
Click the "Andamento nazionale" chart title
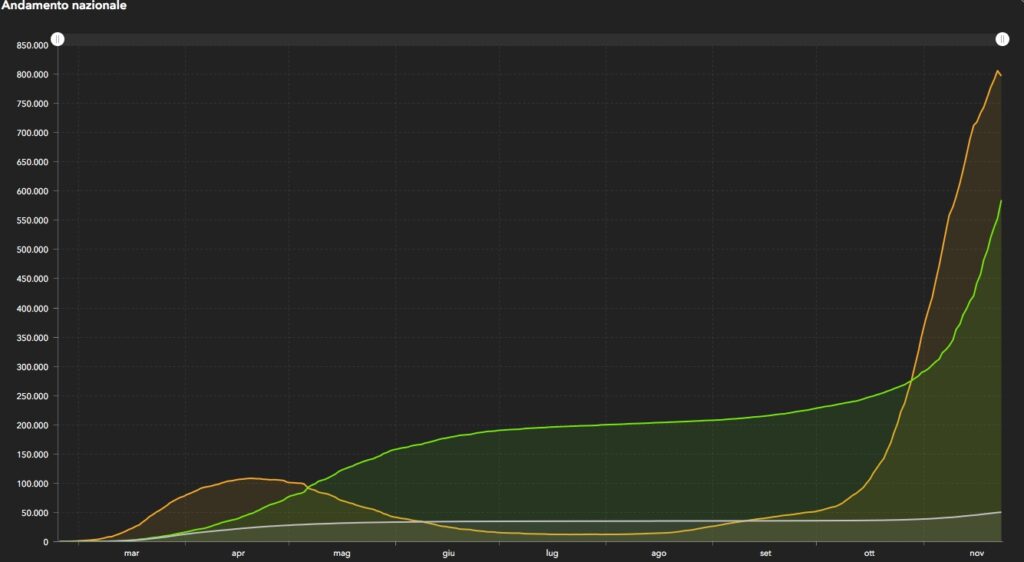coord(64,6)
